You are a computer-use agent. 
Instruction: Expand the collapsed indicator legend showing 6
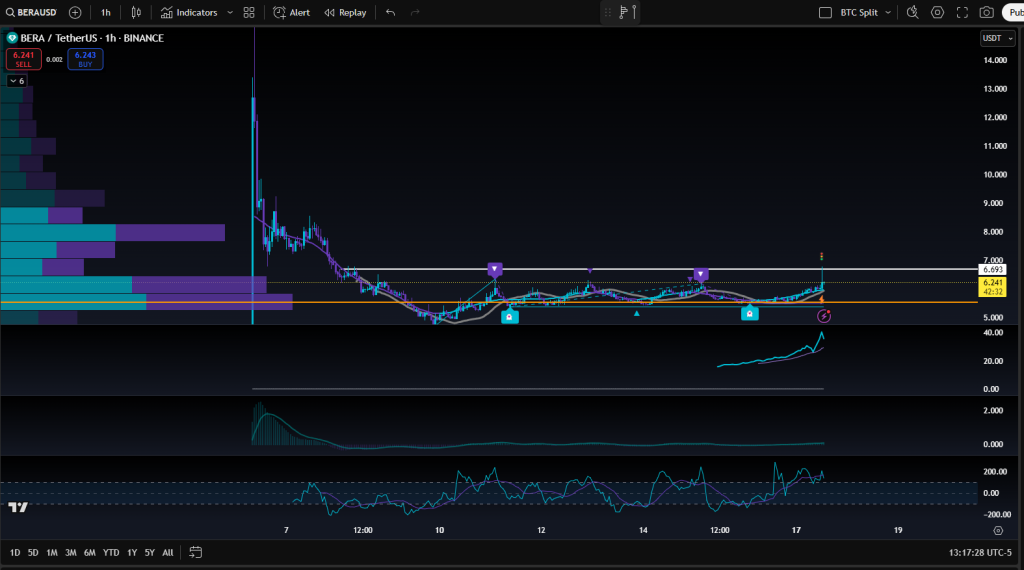coord(16,81)
